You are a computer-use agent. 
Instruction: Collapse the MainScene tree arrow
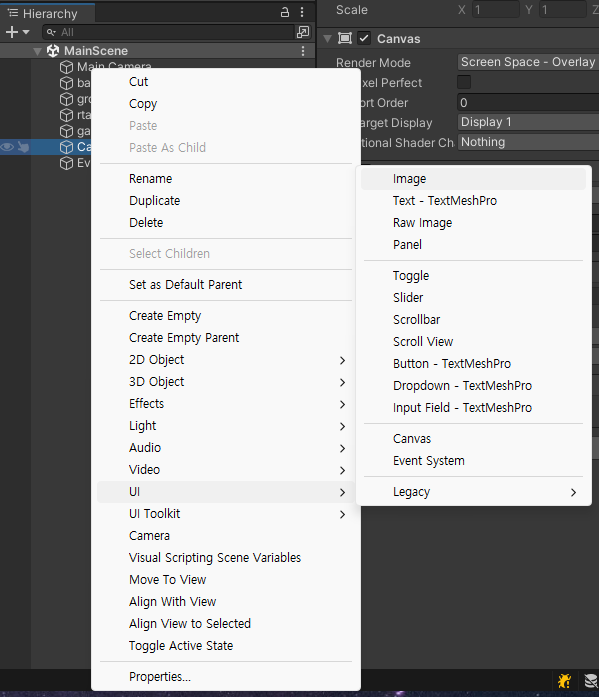coord(38,52)
